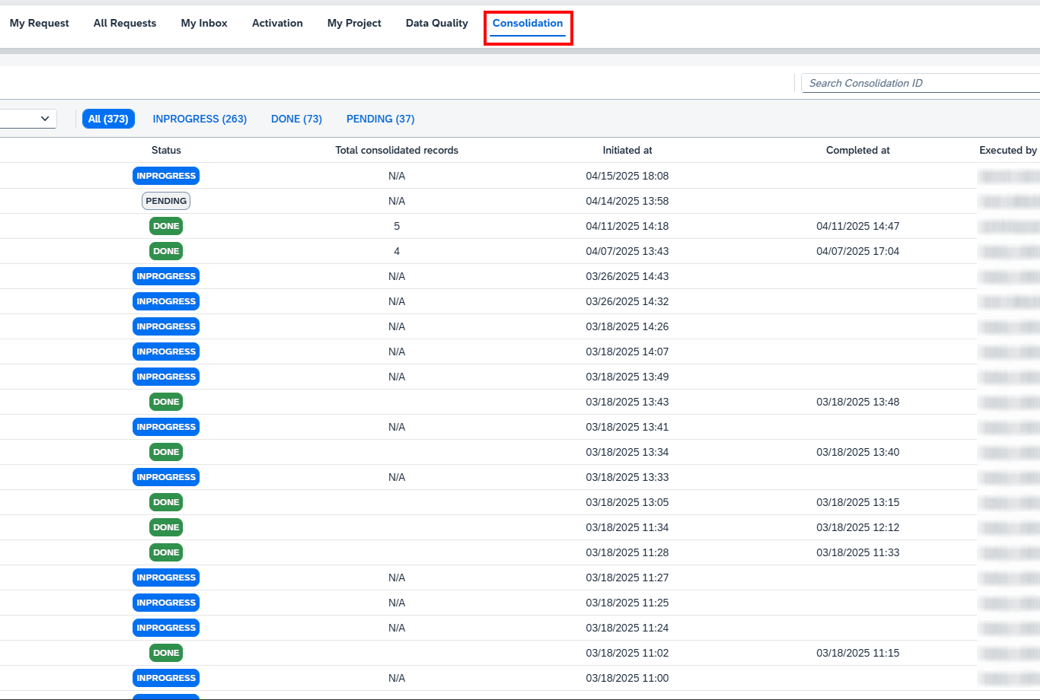Viewport: 1040px width, 700px height.
Task: Select the All (373) filter
Action: click(x=108, y=119)
